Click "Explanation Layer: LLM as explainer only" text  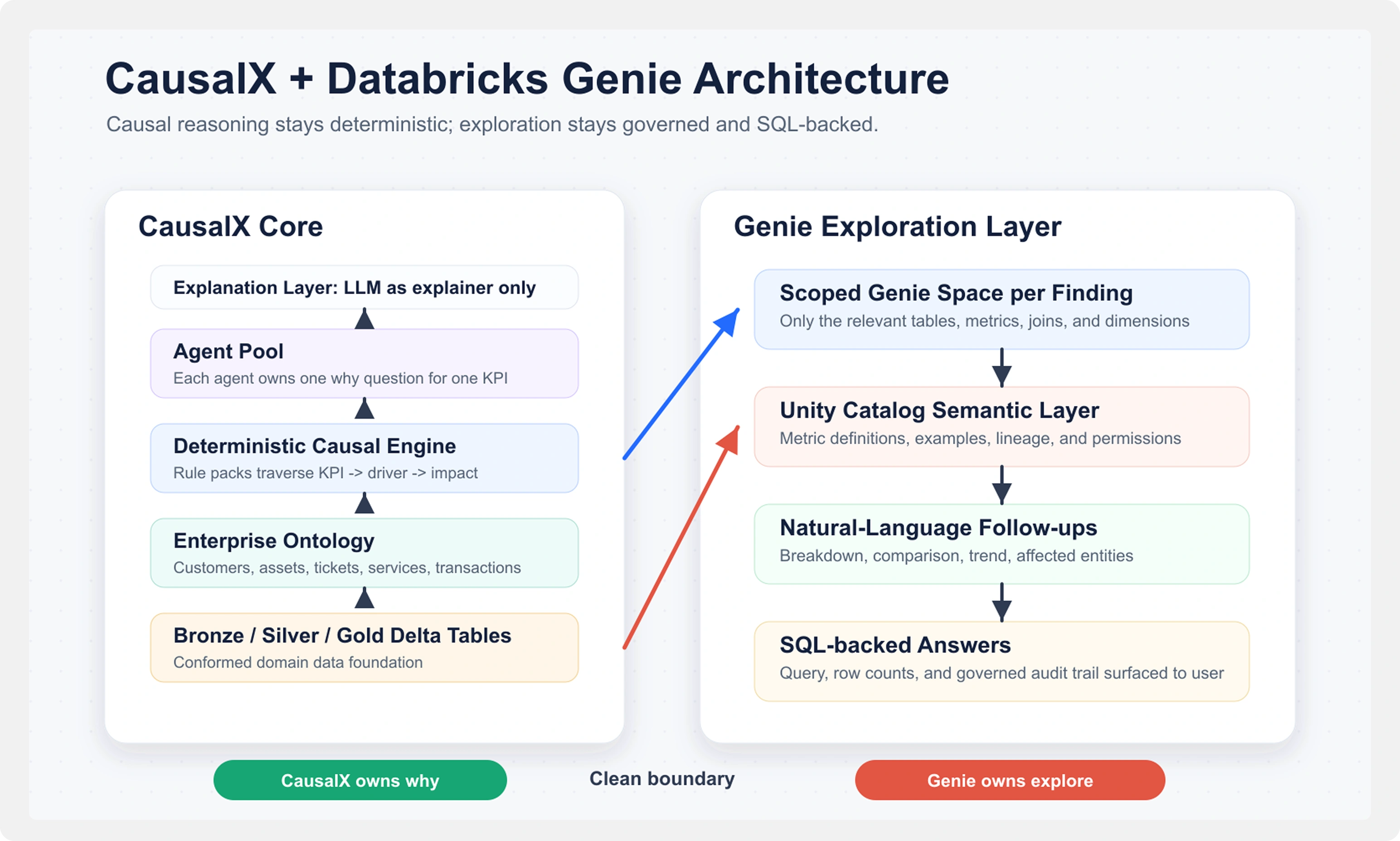(355, 288)
